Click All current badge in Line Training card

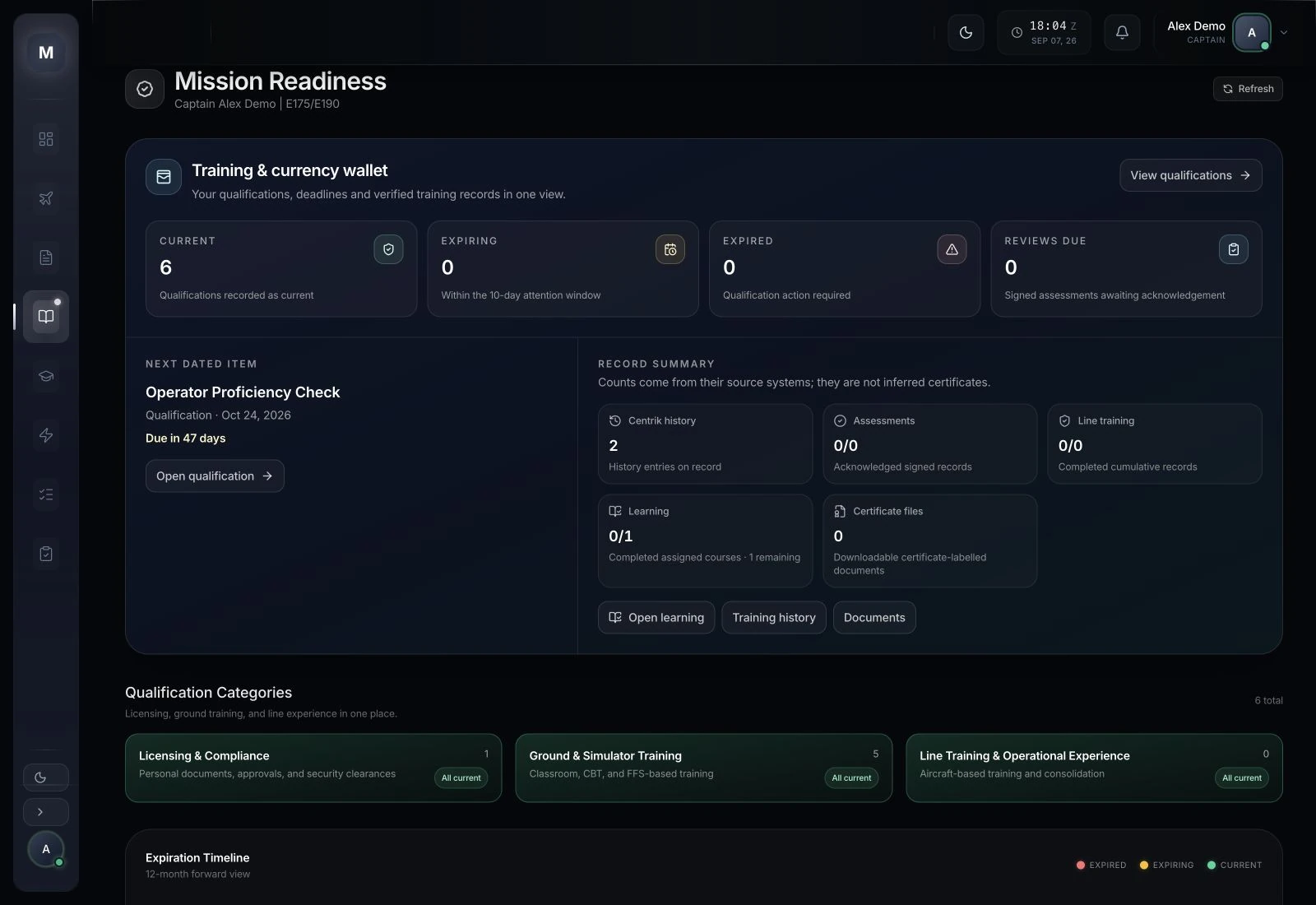click(x=1241, y=778)
